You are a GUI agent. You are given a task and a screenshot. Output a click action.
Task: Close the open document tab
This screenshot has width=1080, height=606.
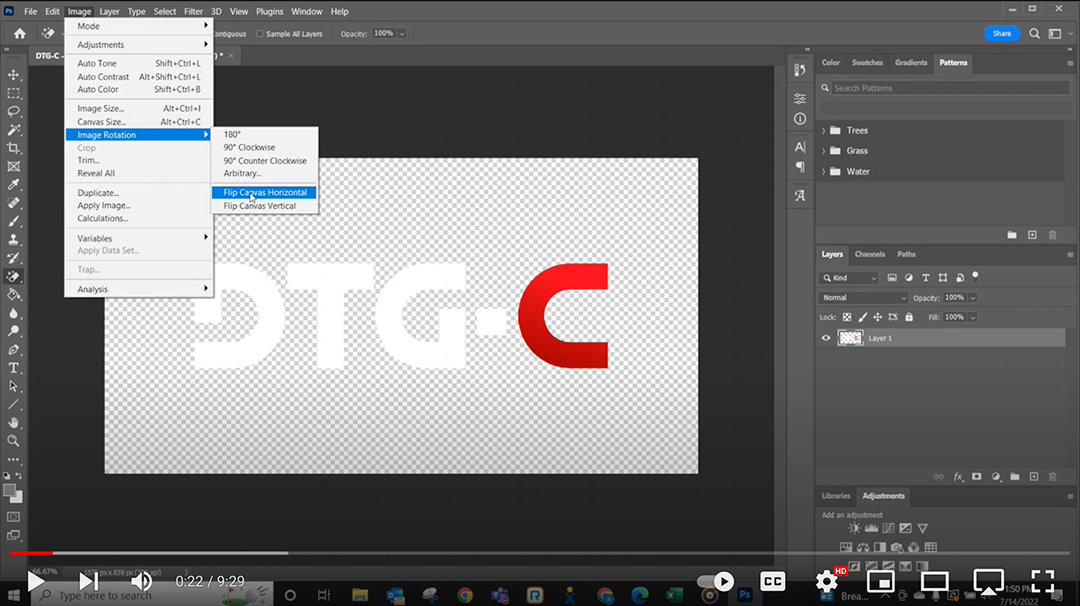(x=231, y=56)
